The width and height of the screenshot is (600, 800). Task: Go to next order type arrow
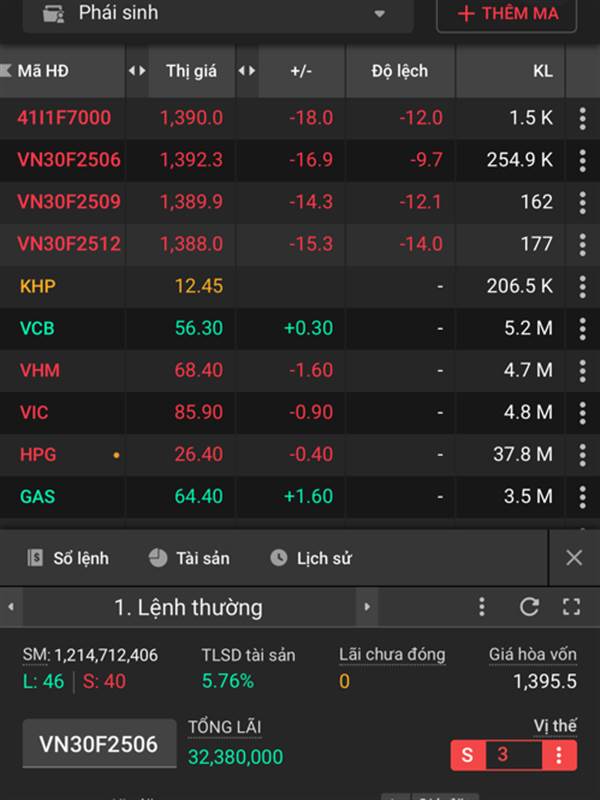click(x=367, y=607)
